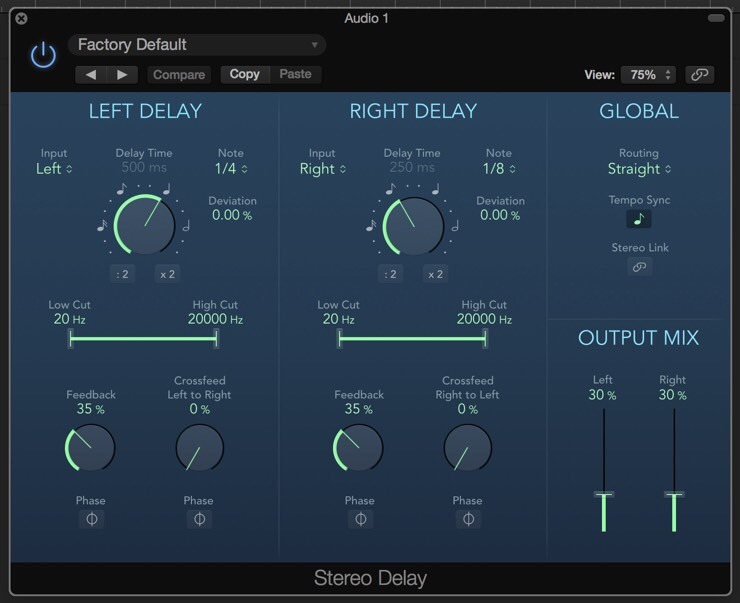Screen dimensions: 740x603
Task: Click Output Mix Right 30 % value
Action: pos(673,395)
